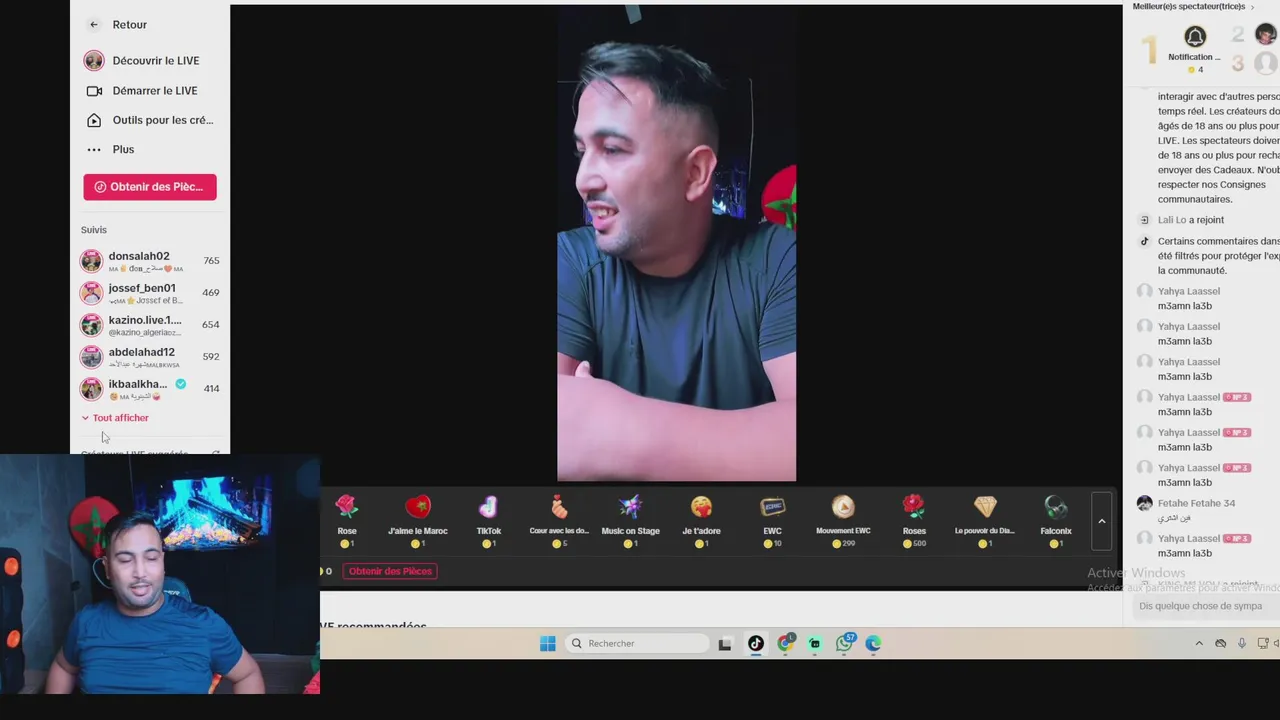Open donsalah02 followed live channel
Viewport: 1280px width, 720px height.
pyautogui.click(x=150, y=261)
